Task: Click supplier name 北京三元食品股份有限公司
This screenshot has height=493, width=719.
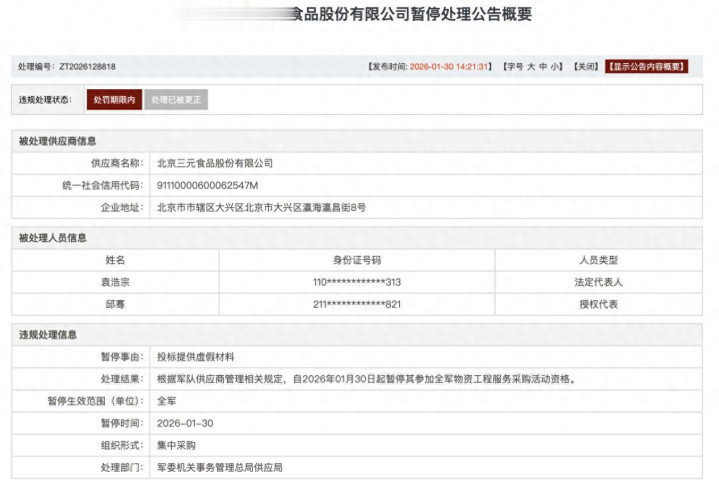Action: point(215,163)
